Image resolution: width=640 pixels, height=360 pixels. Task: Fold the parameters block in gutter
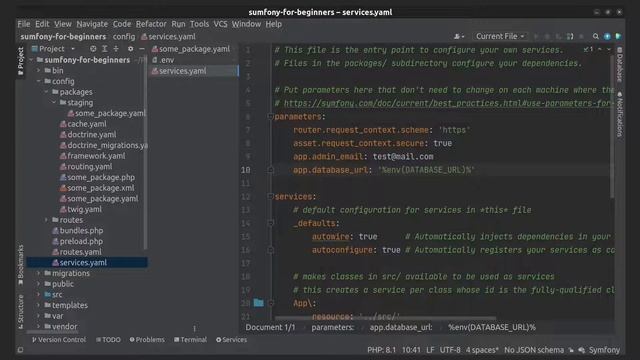270,117
